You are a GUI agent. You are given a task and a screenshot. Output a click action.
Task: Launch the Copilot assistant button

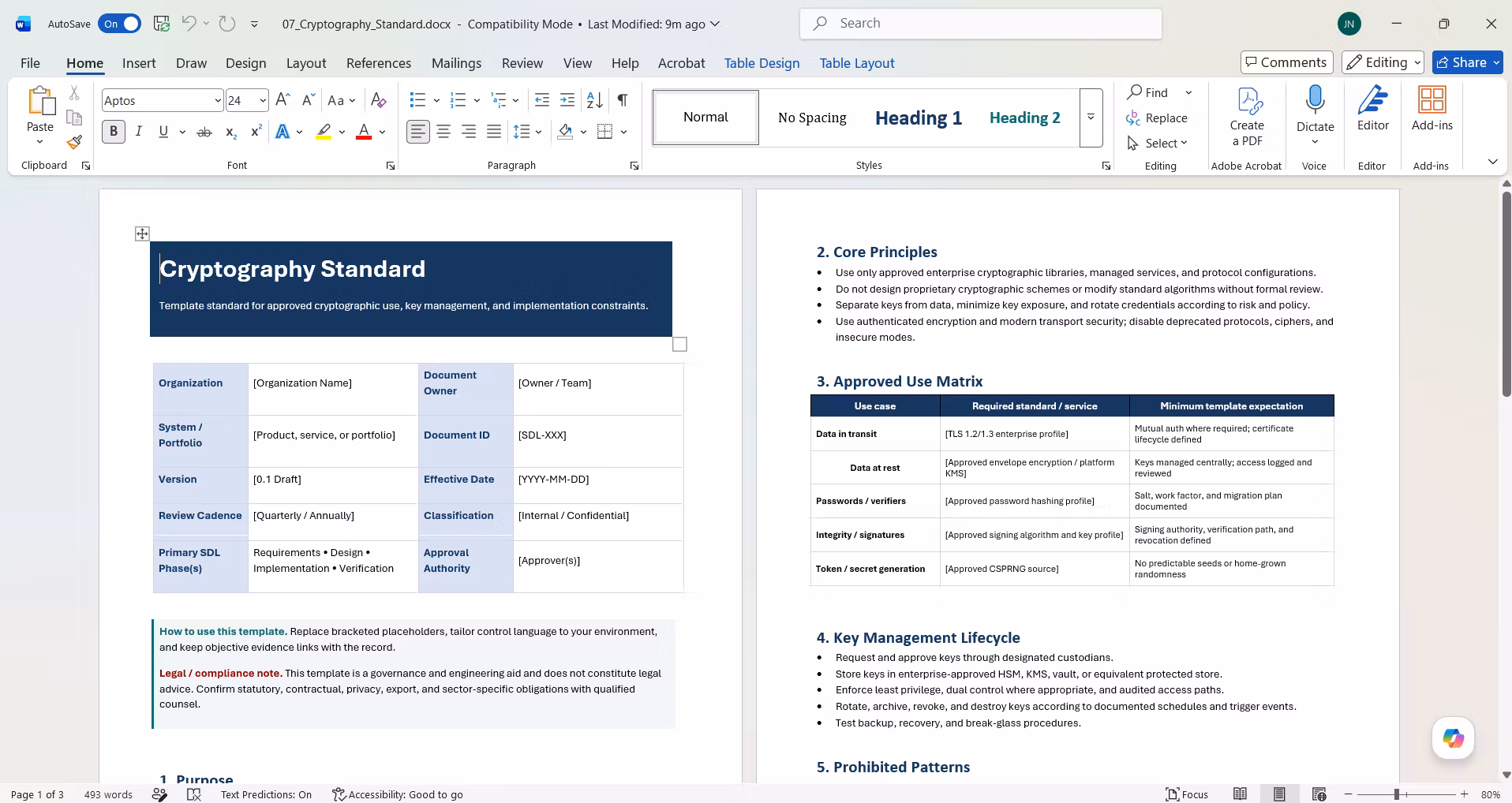[1453, 738]
